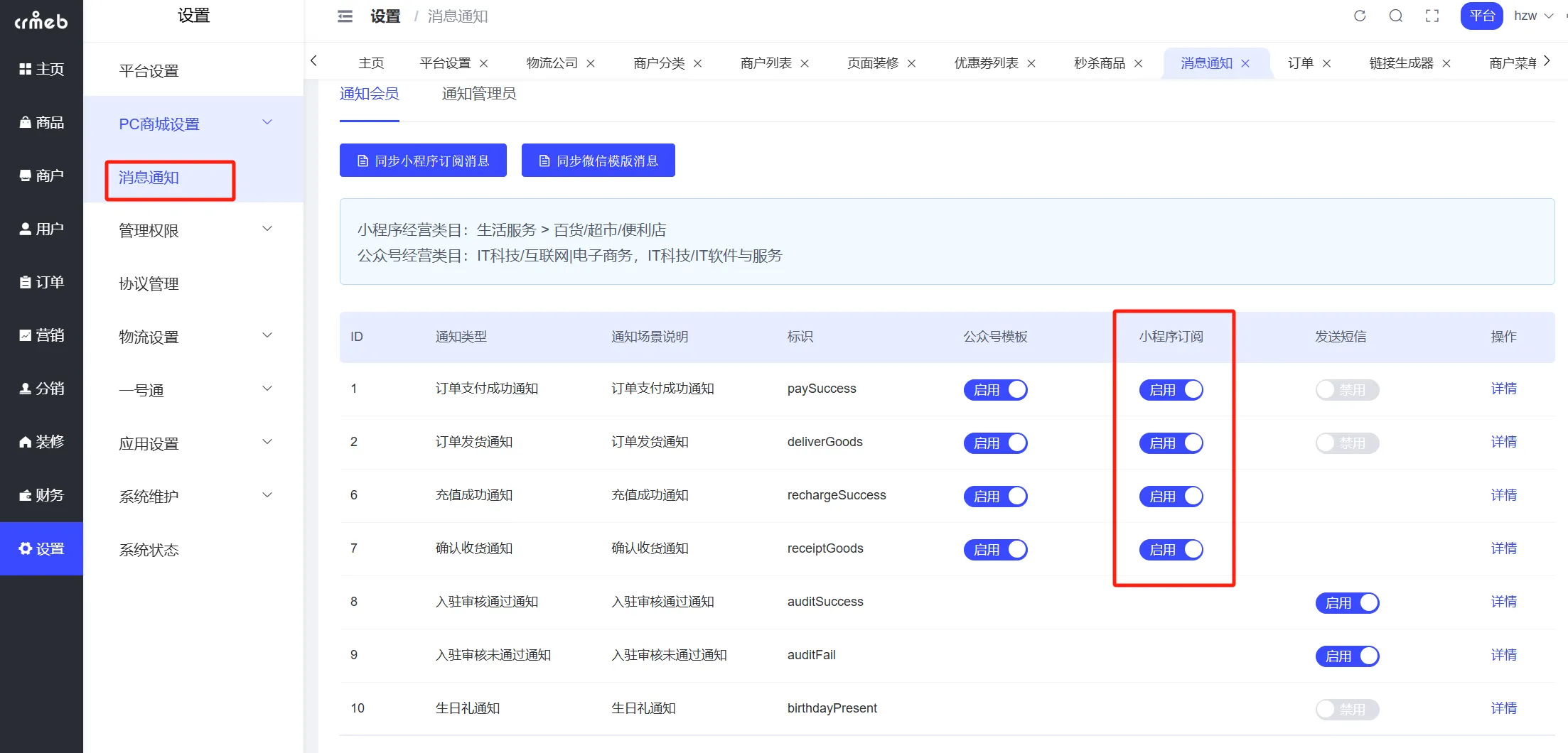Click the 平台 badge button
Image resolution: width=1568 pixels, height=753 pixels.
tap(1481, 16)
